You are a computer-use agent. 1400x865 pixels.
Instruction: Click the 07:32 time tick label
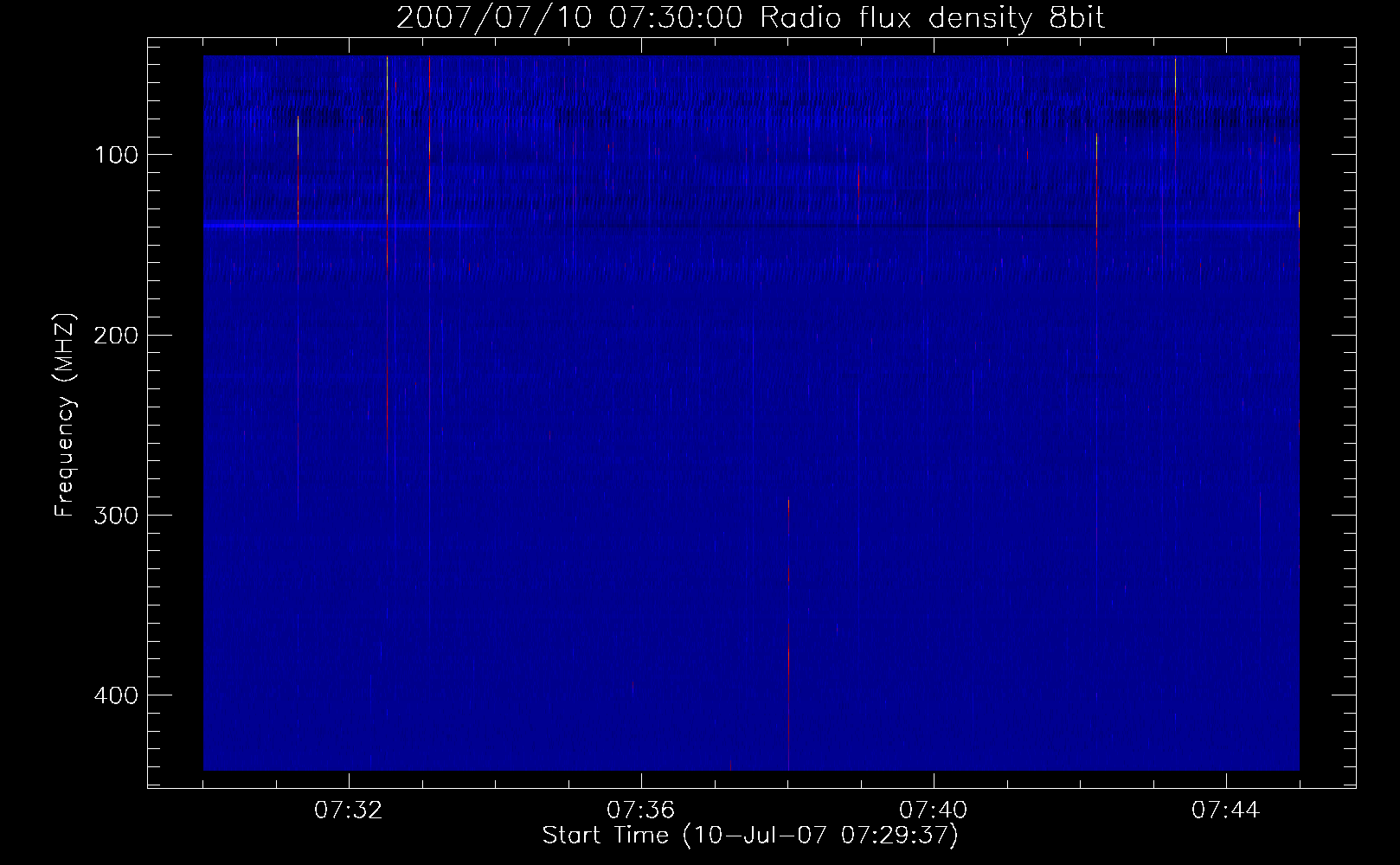tap(349, 811)
